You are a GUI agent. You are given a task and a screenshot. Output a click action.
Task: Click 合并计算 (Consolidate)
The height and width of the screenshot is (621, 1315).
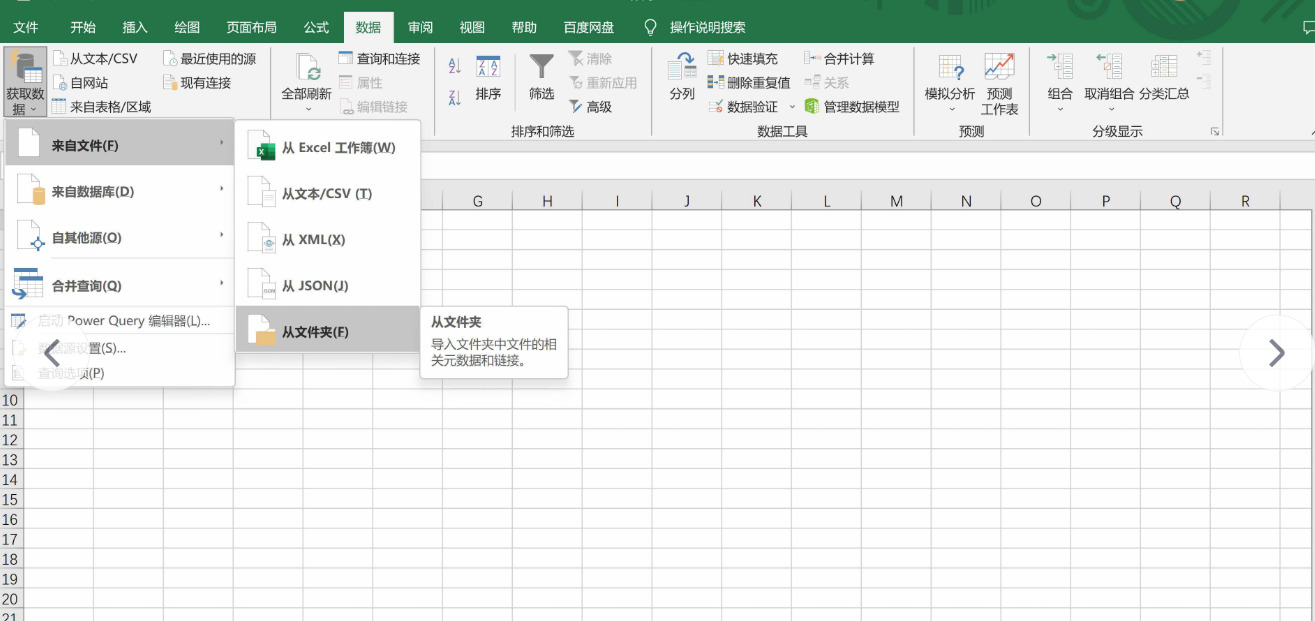coord(839,59)
